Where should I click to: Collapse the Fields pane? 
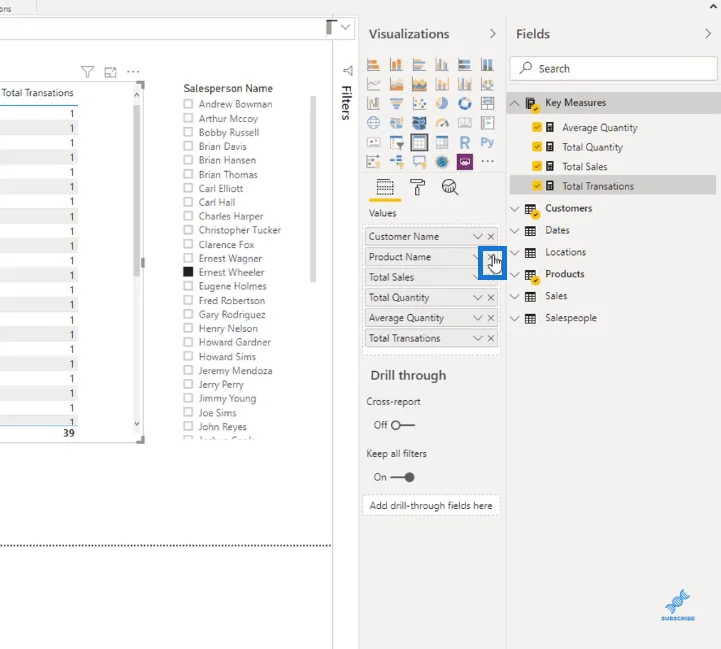pos(708,34)
